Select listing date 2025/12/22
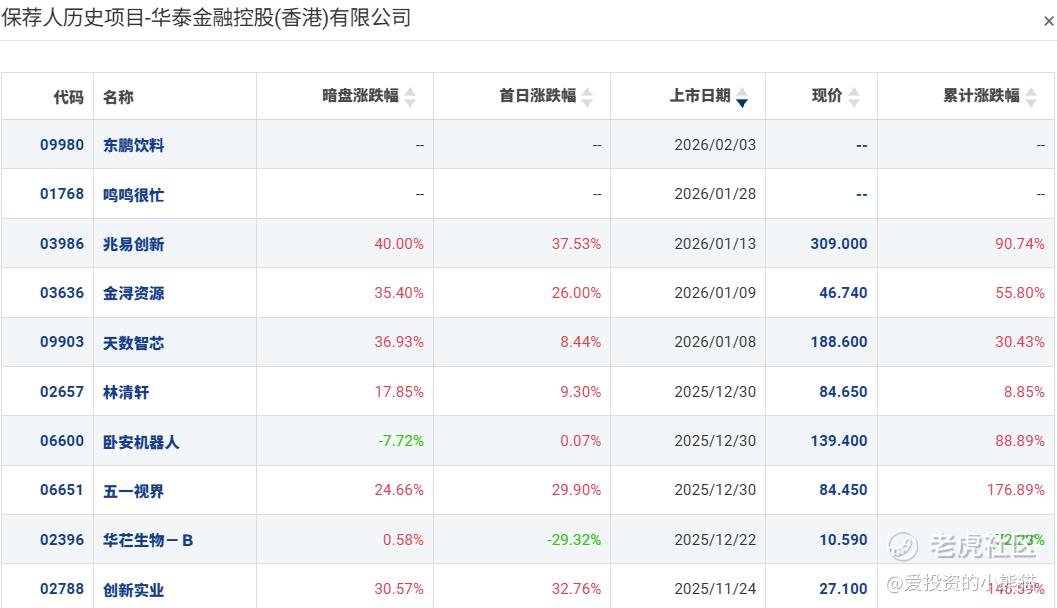The width and height of the screenshot is (1057, 608). 715,540
